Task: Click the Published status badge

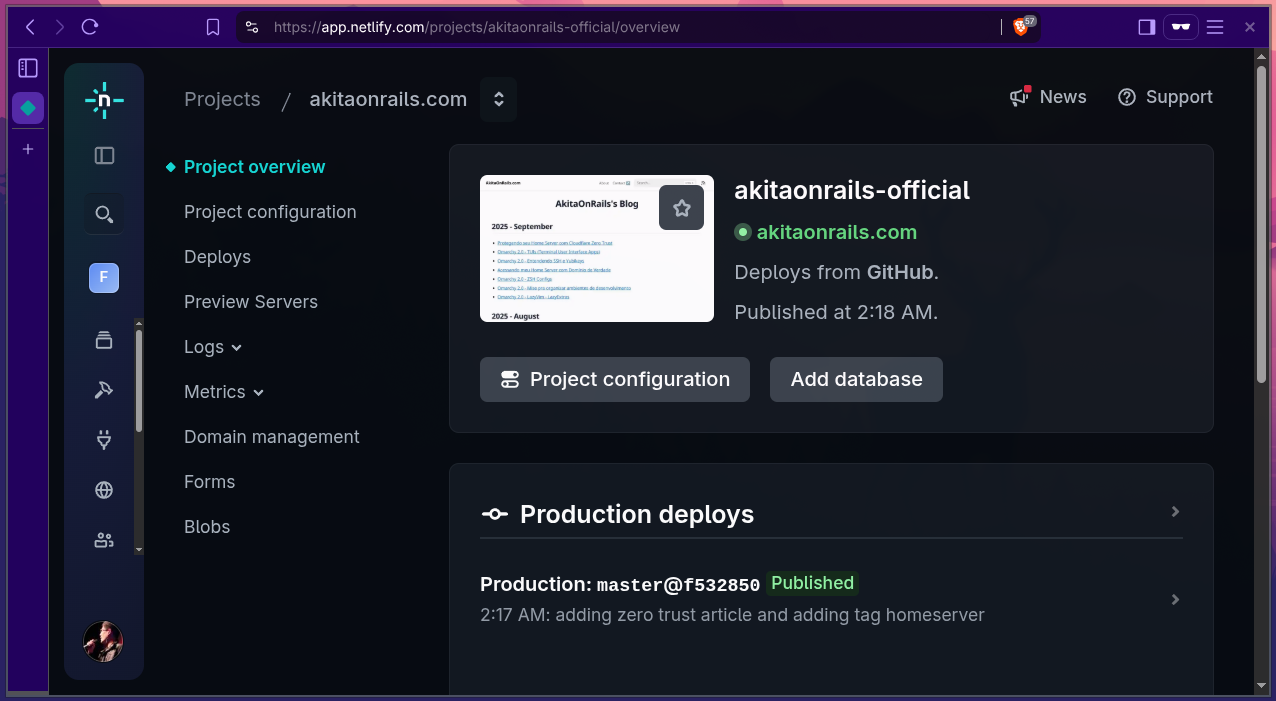Action: click(813, 583)
